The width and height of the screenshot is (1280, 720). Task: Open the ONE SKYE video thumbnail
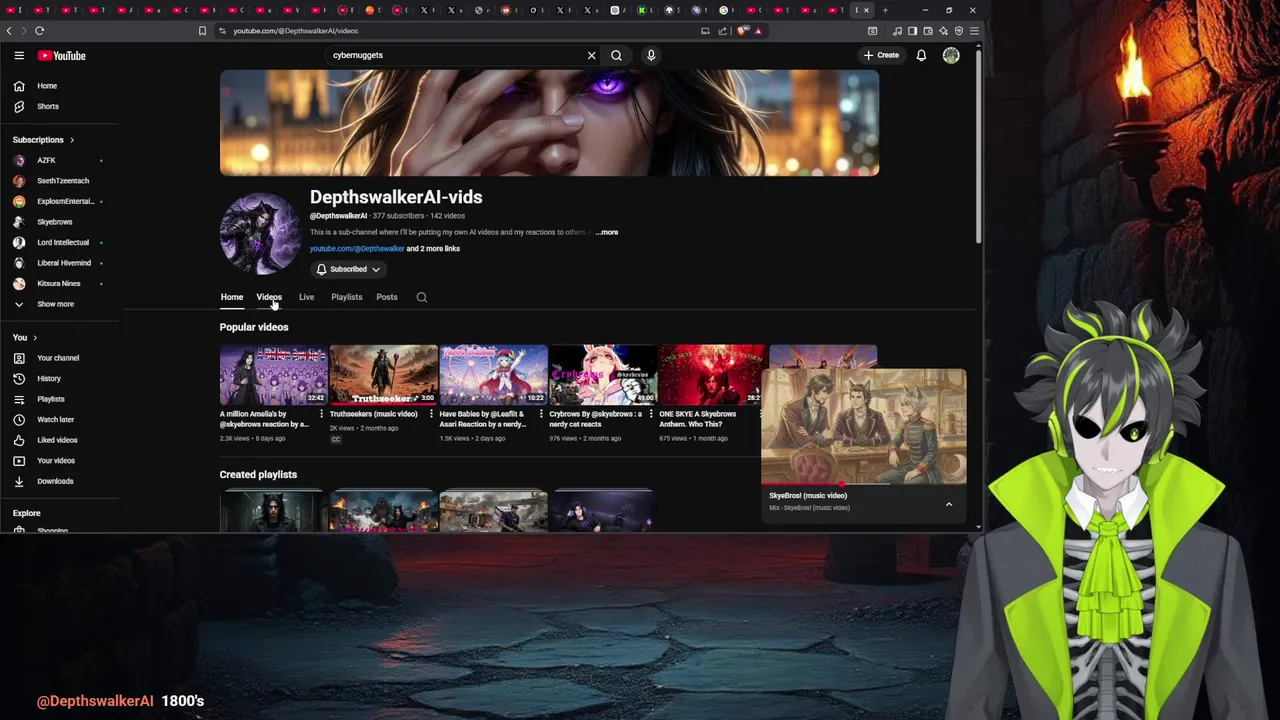(x=711, y=375)
